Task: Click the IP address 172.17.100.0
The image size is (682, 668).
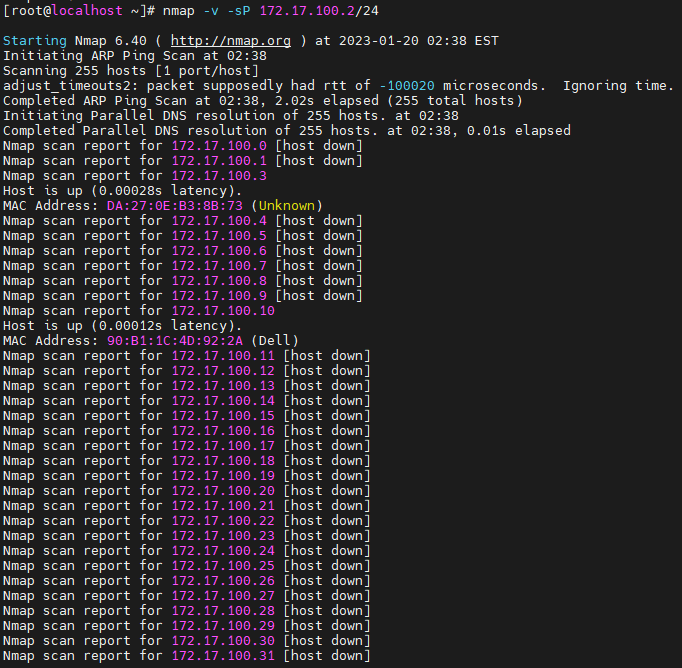Action: 218,146
